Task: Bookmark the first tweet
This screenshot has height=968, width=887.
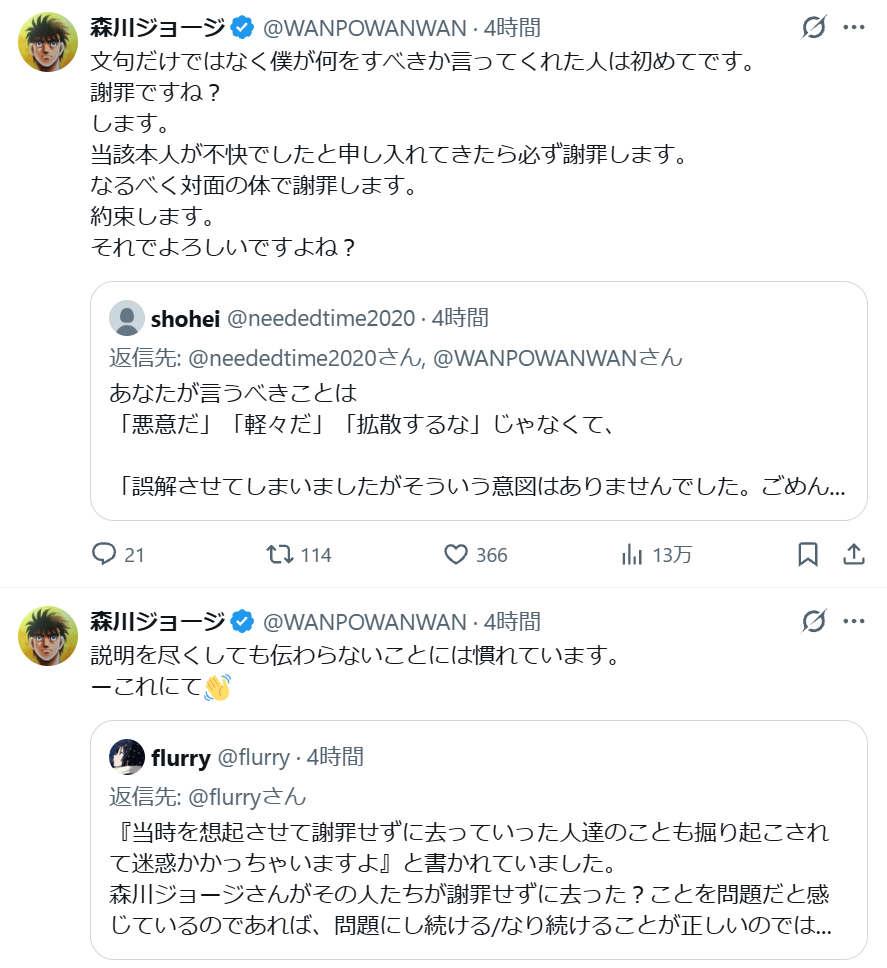Action: point(808,554)
